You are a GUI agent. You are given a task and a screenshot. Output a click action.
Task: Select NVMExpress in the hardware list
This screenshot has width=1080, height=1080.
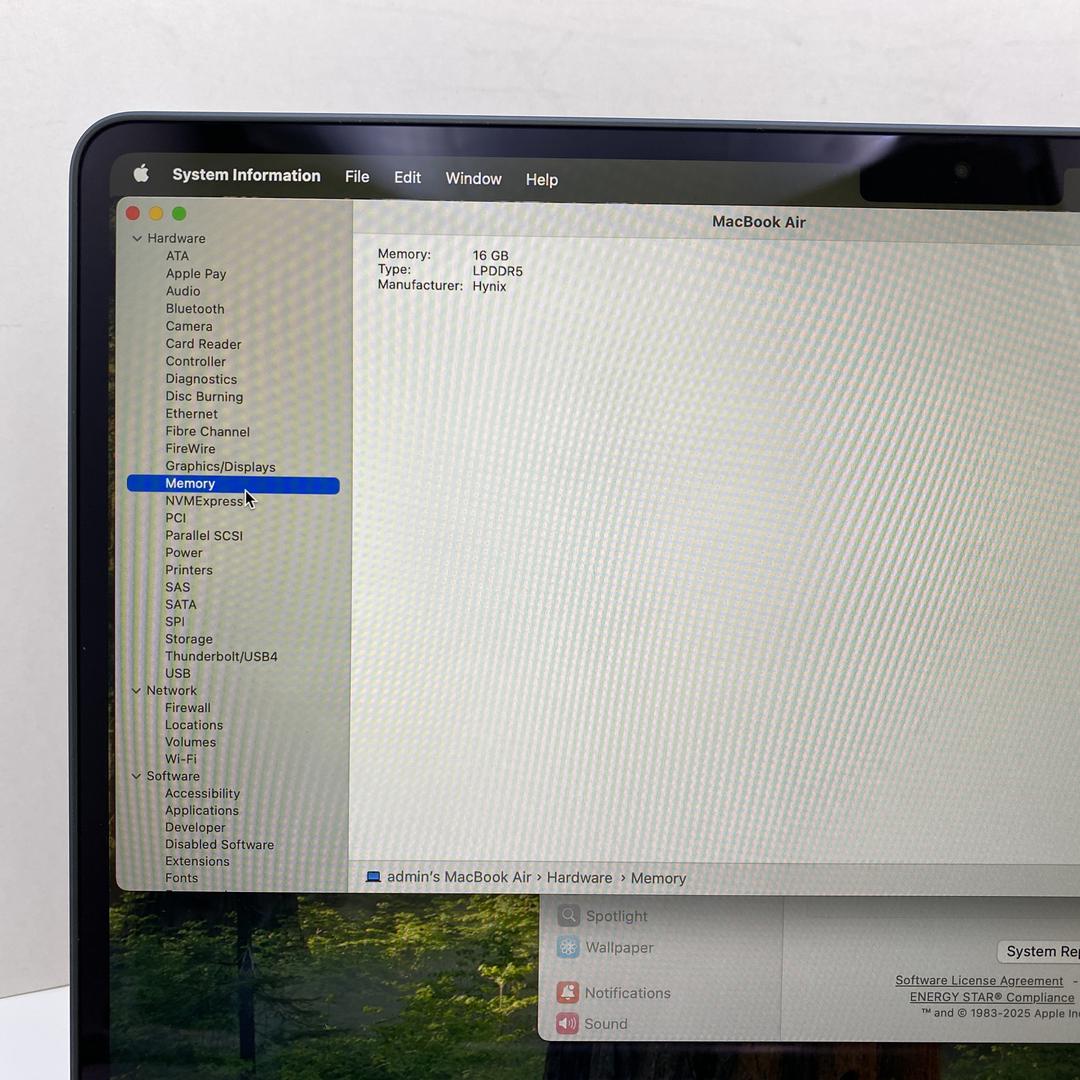click(204, 501)
